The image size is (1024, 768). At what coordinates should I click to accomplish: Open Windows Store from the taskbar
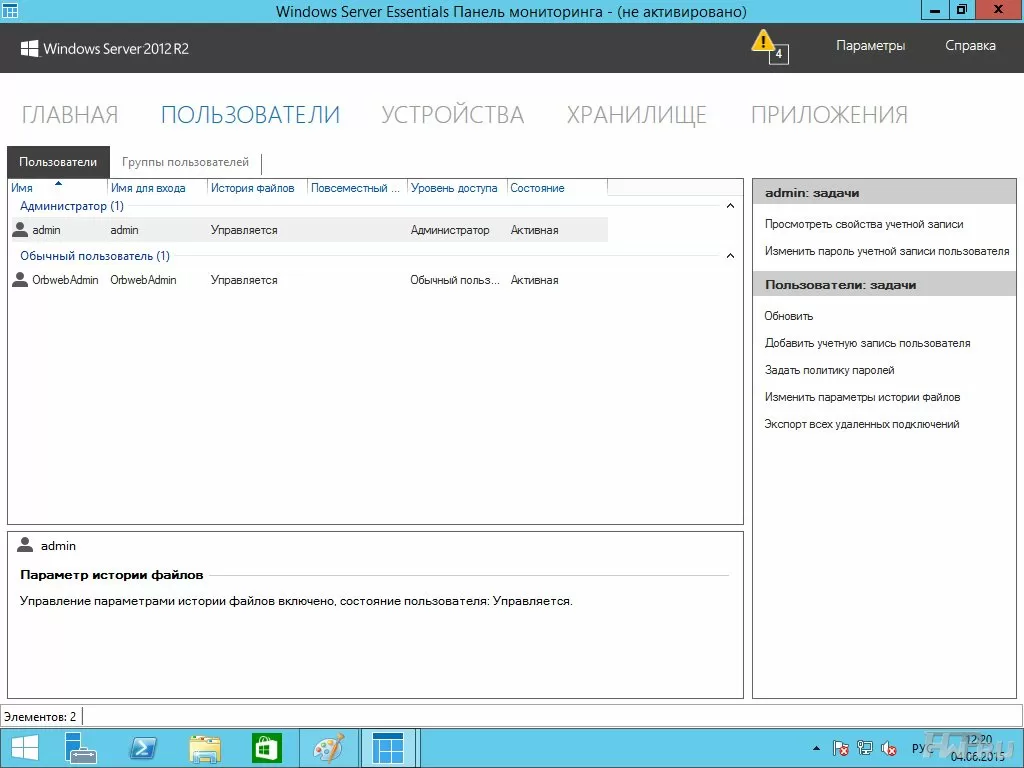[x=267, y=747]
